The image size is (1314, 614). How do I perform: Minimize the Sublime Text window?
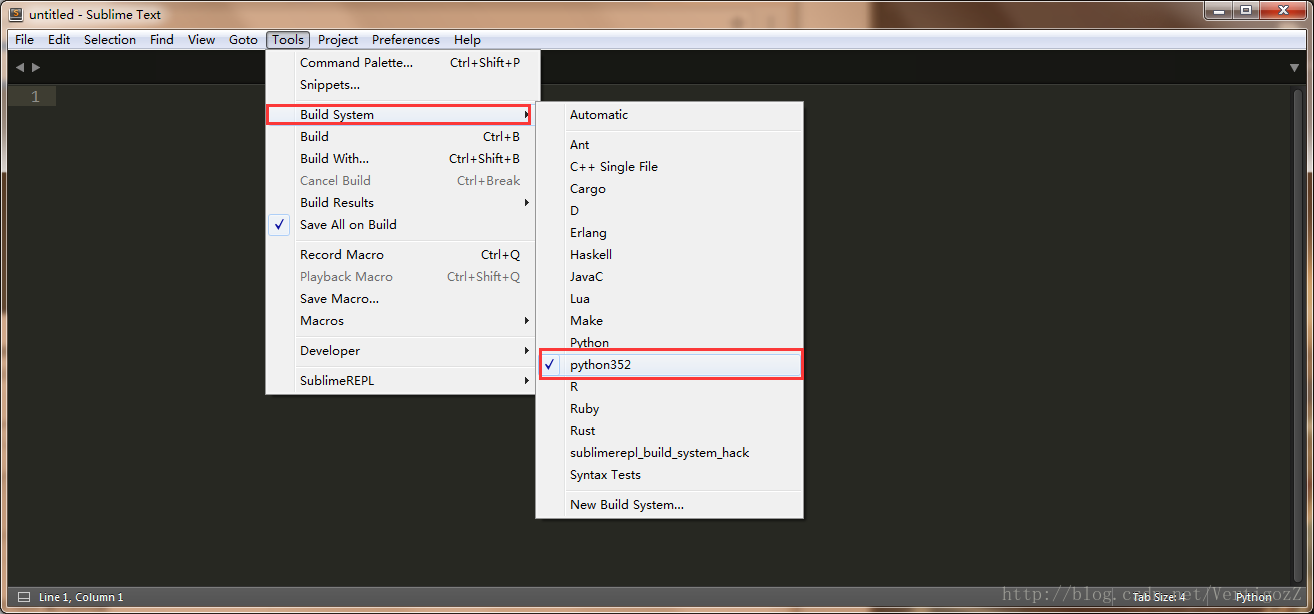coord(1218,10)
